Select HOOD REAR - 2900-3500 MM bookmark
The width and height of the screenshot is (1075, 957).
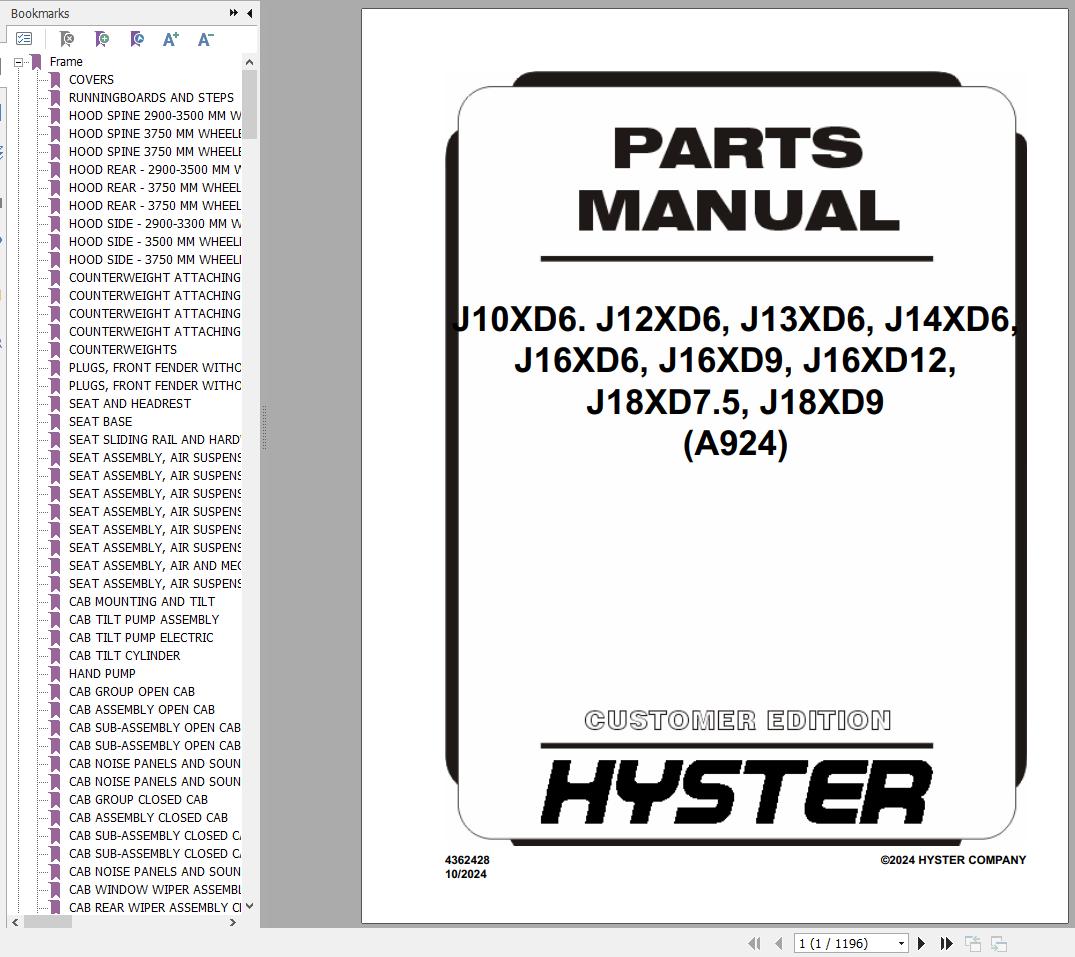click(155, 169)
